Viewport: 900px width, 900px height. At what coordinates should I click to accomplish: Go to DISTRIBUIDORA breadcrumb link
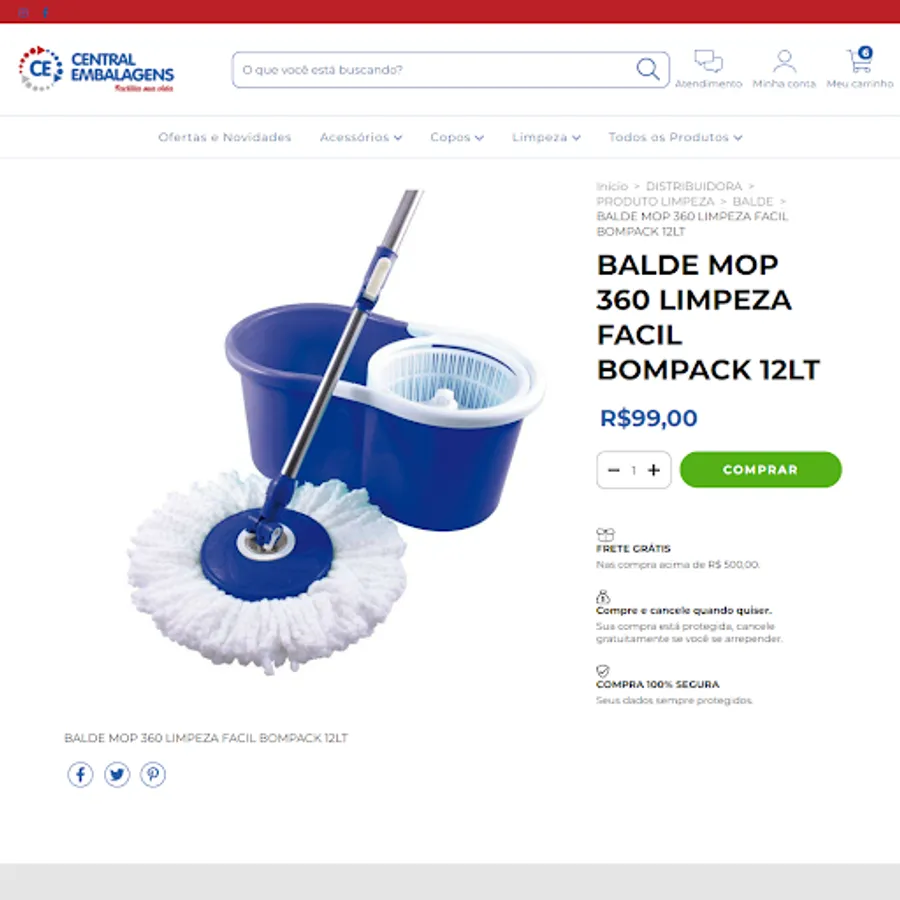694,187
